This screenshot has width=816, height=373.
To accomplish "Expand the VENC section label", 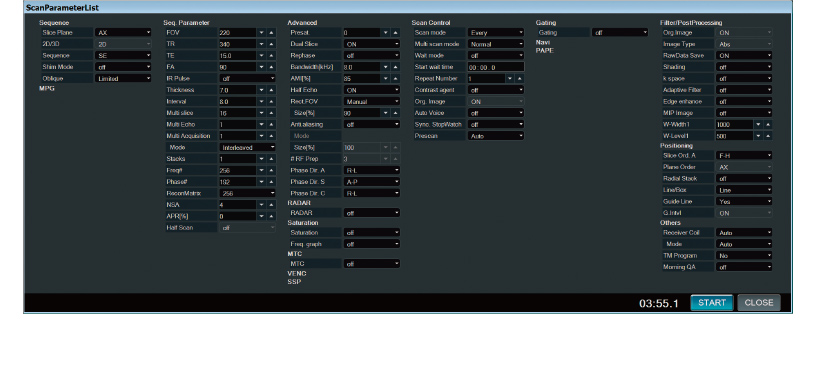I will [297, 273].
